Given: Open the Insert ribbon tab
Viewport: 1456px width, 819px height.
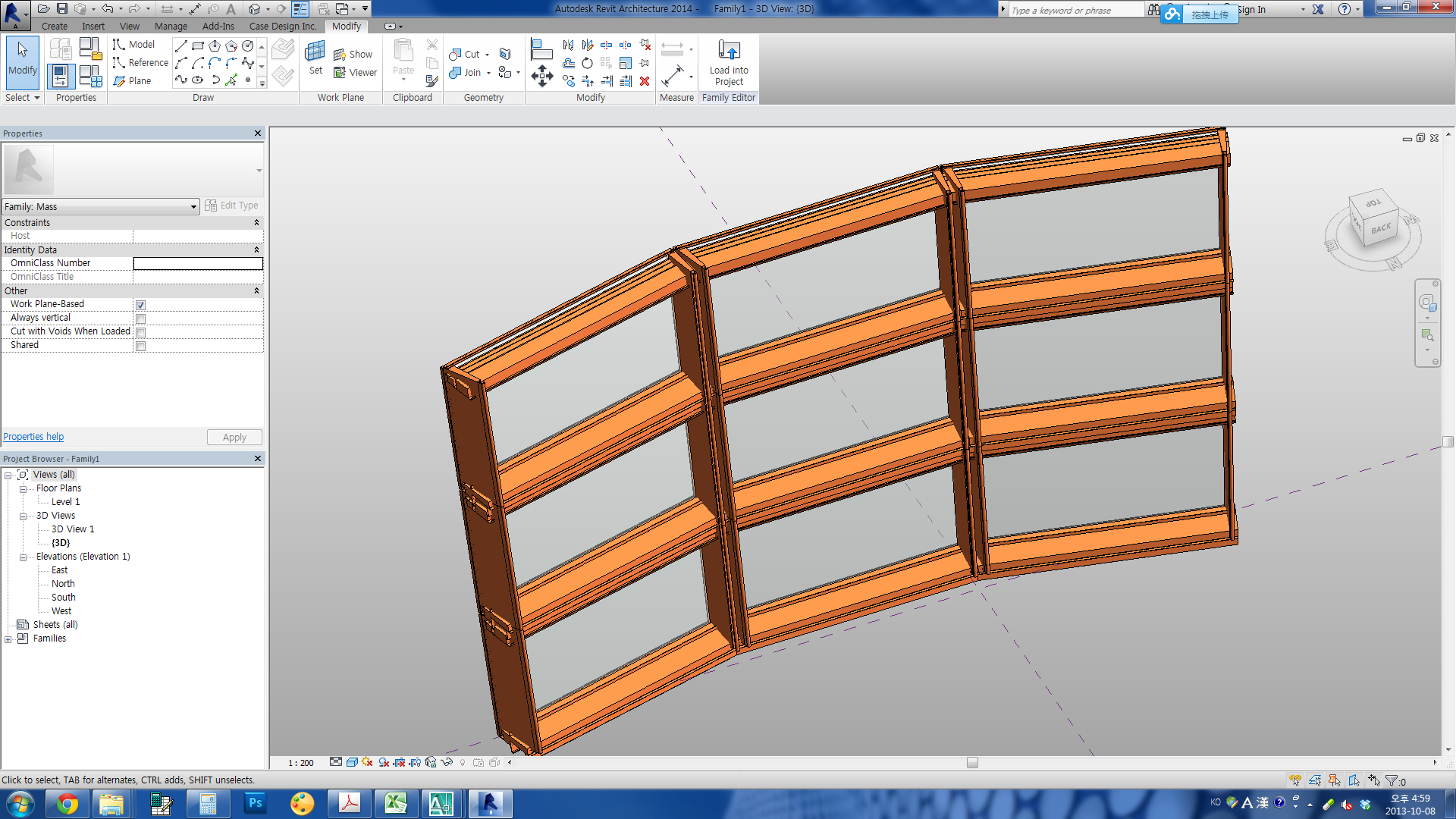Looking at the screenshot, I should (93, 26).
